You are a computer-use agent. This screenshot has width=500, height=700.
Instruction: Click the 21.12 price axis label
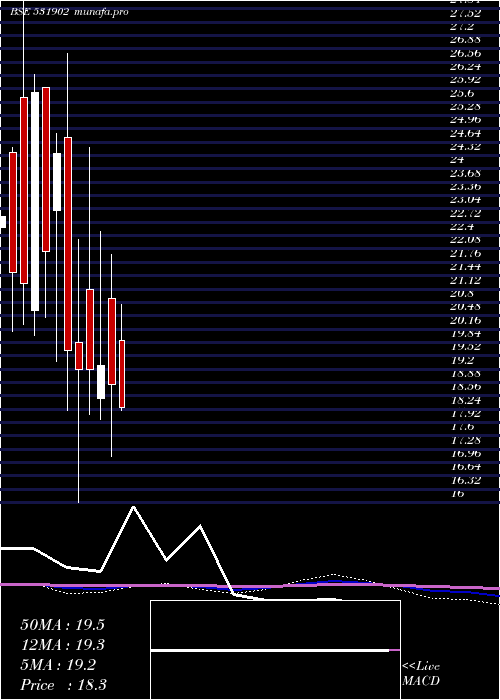(466, 280)
